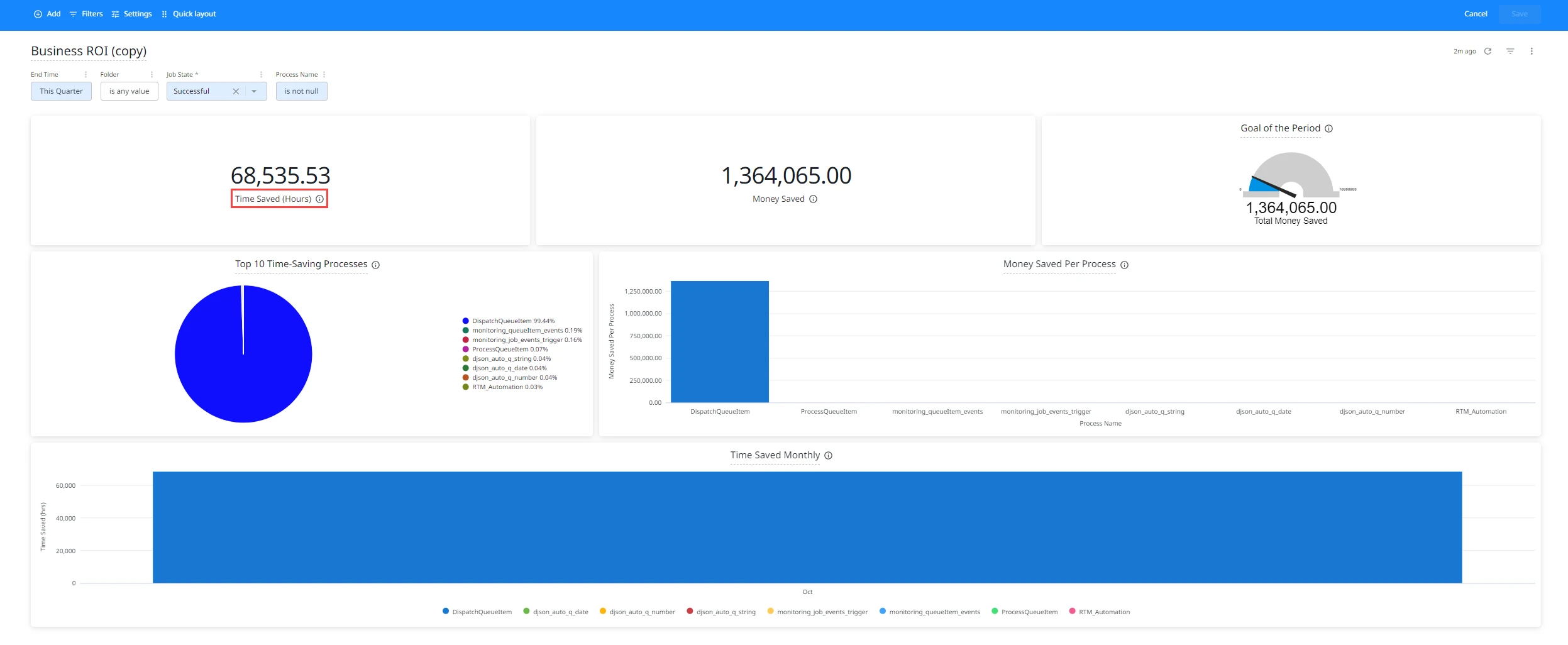Screen dimensions: 1568x645
Task: Click Top 10 Time-Saving Processes title
Action: click(301, 264)
